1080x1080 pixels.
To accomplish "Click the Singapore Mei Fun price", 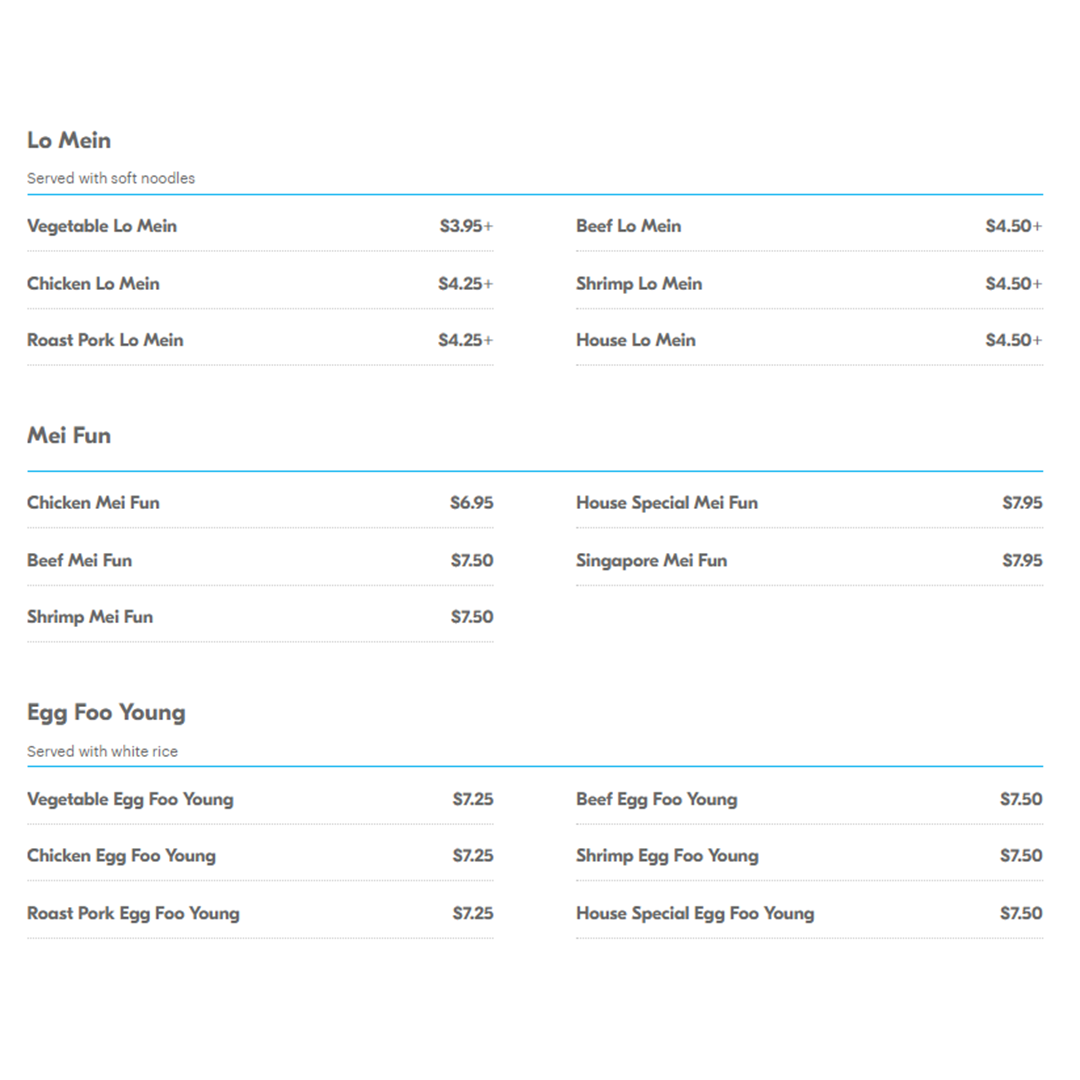I will point(1022,561).
